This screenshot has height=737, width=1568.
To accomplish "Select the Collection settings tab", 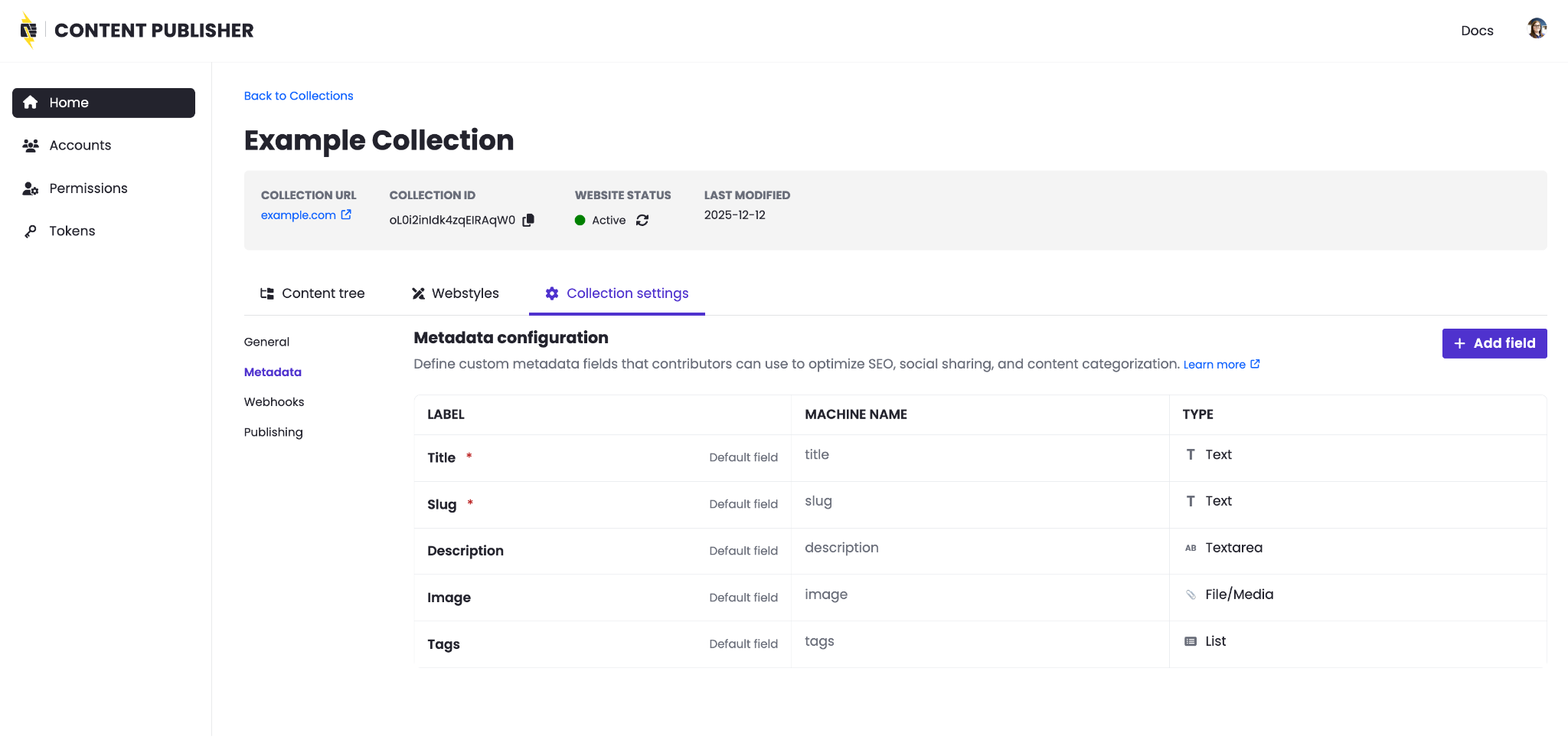I will 617,293.
